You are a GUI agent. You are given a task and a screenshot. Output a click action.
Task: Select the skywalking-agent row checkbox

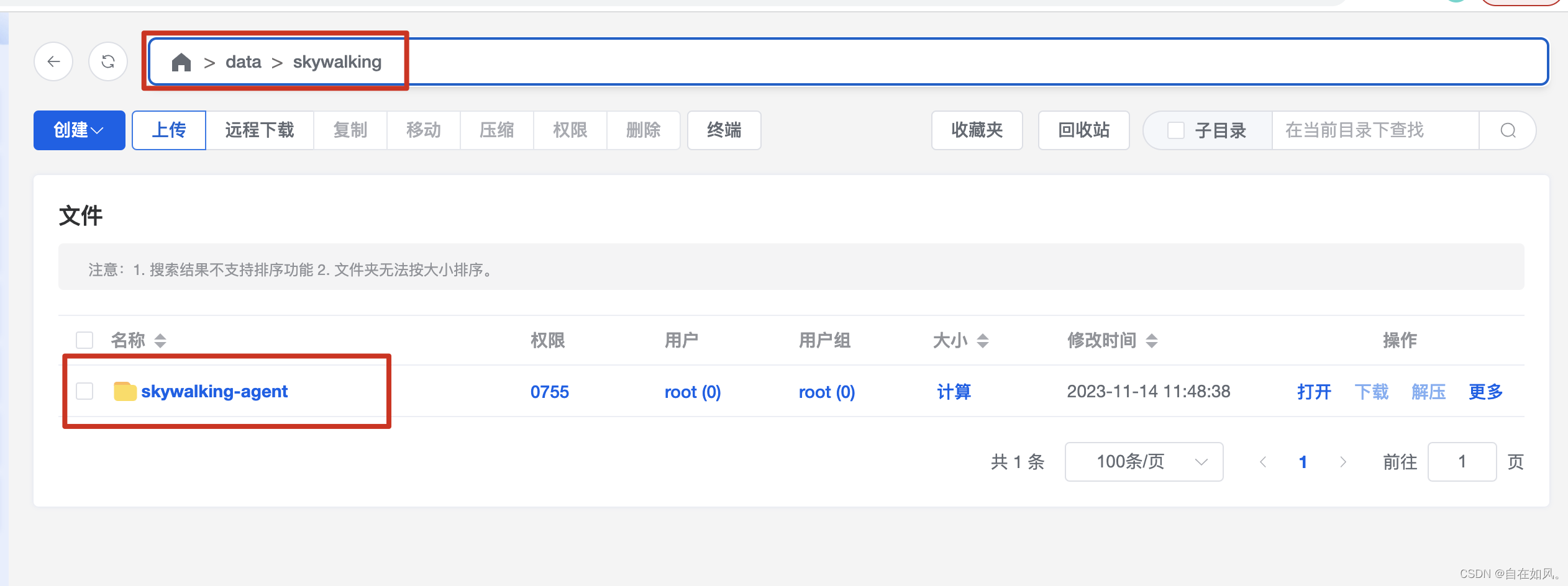pos(84,391)
